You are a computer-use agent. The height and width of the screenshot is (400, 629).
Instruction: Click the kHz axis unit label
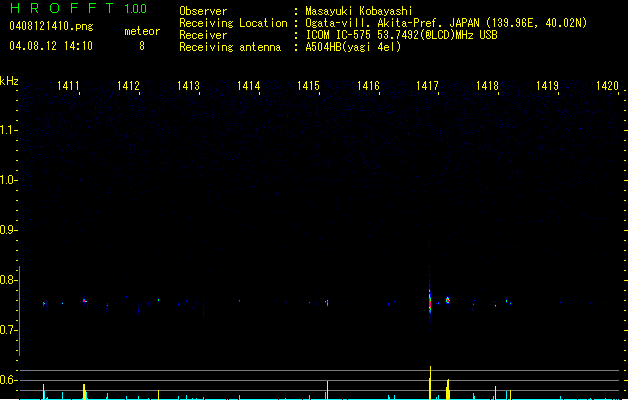[x=9, y=81]
